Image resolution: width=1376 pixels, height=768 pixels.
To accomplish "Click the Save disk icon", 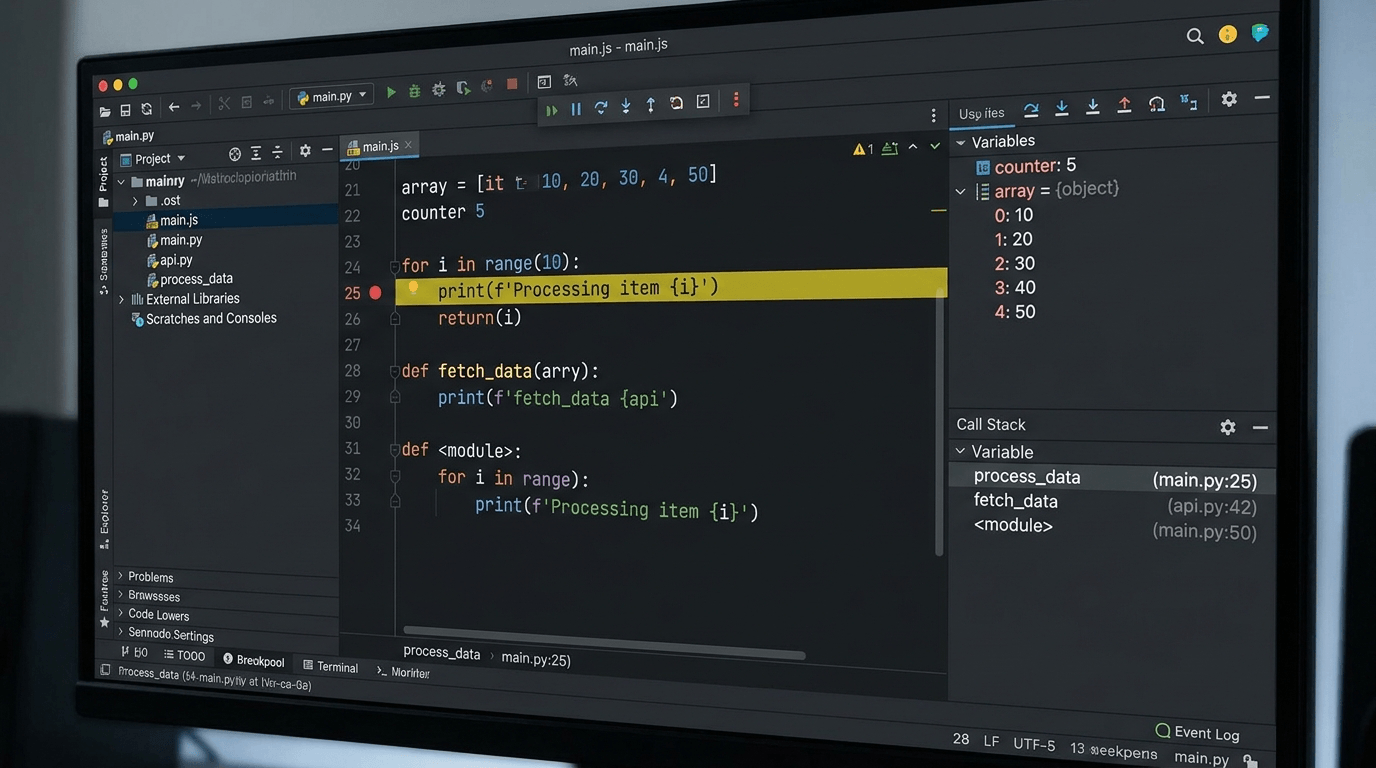I will [x=125, y=110].
